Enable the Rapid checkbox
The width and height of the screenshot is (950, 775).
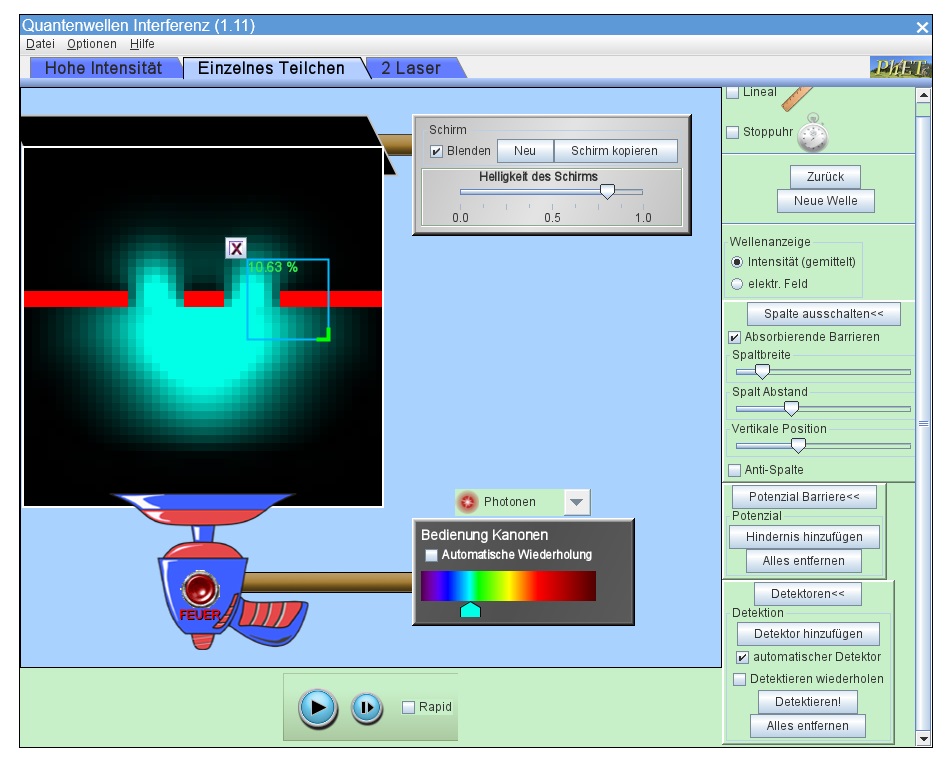coord(408,707)
